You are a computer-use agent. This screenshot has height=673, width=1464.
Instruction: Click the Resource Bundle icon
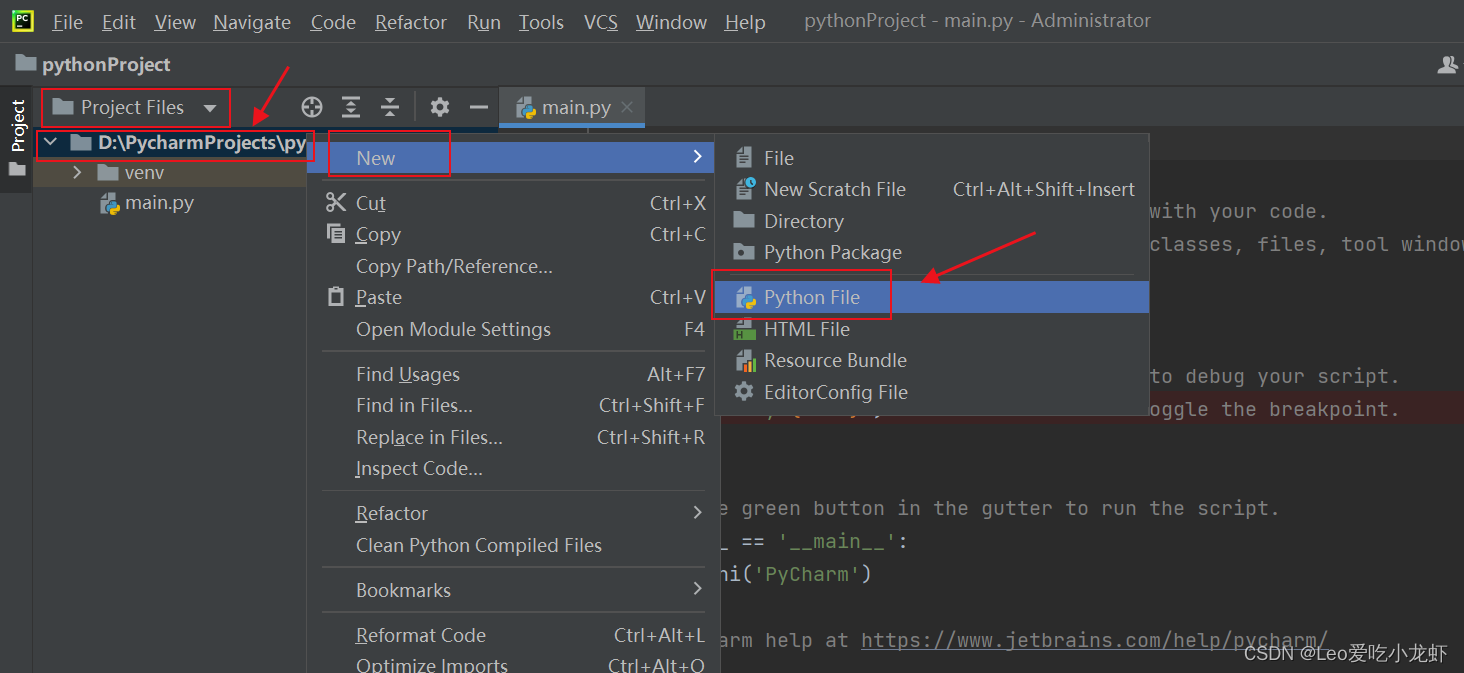(745, 360)
